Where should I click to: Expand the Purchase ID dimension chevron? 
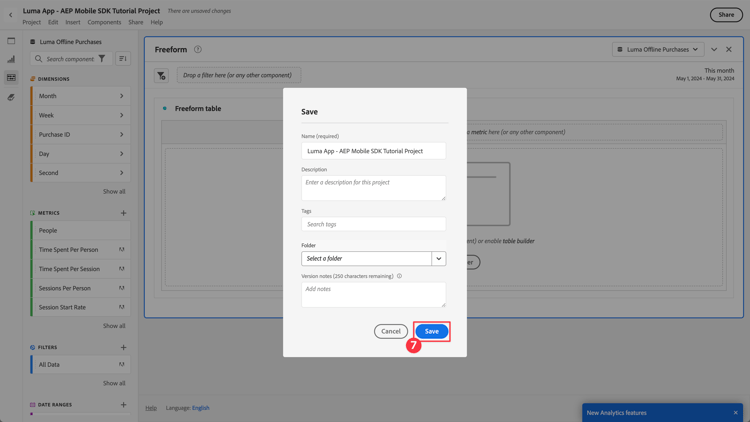tap(121, 134)
